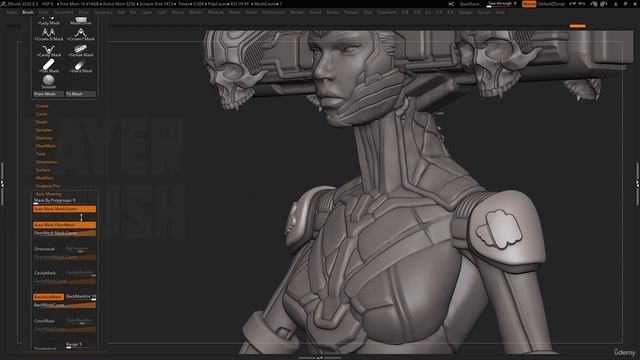Viewport: 640px width, 360px height.
Task: Open the Render menu
Action: [297, 12]
